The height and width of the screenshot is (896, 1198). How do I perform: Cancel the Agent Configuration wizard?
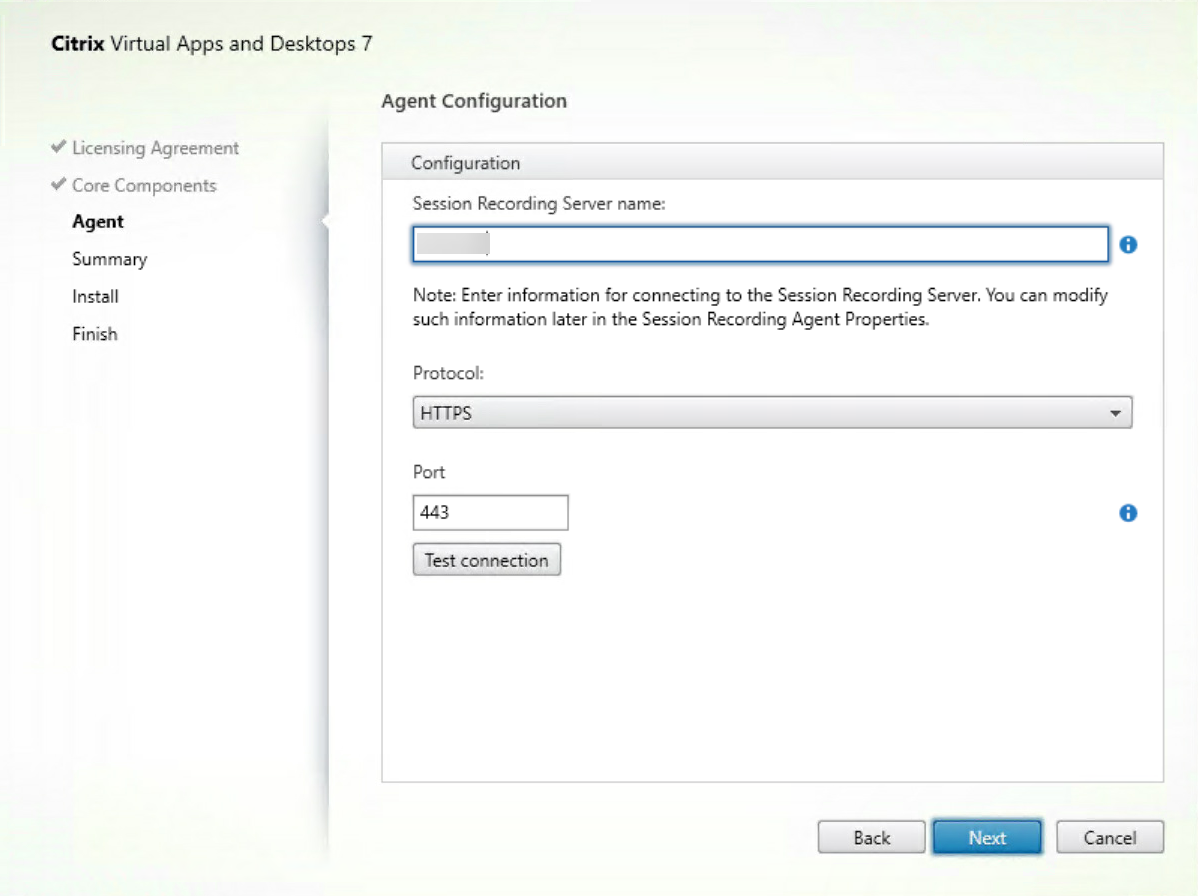[x=1109, y=837]
